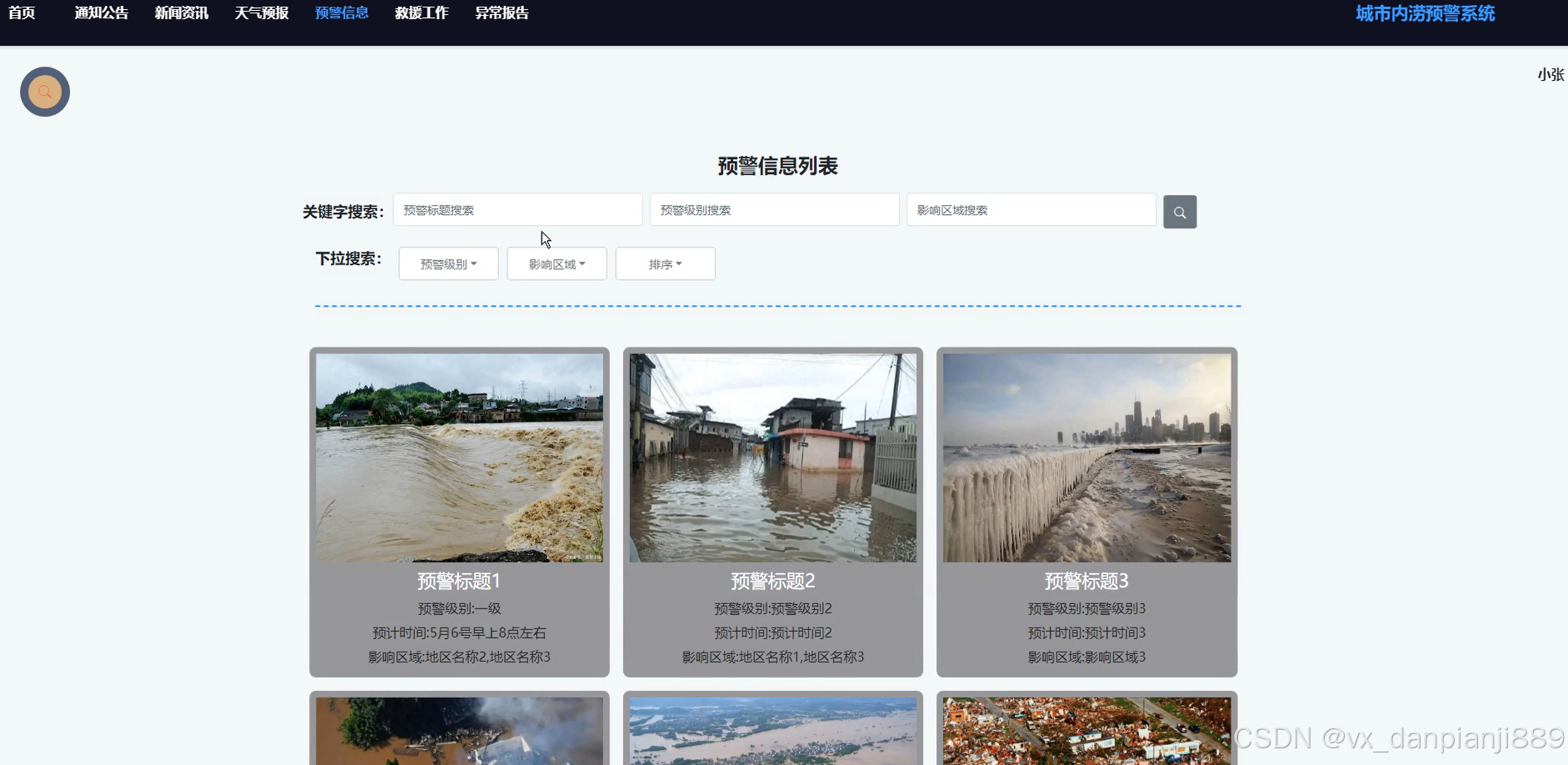Viewport: 1568px width, 765px height.
Task: Open the 异常报告 menu item
Action: [x=502, y=13]
